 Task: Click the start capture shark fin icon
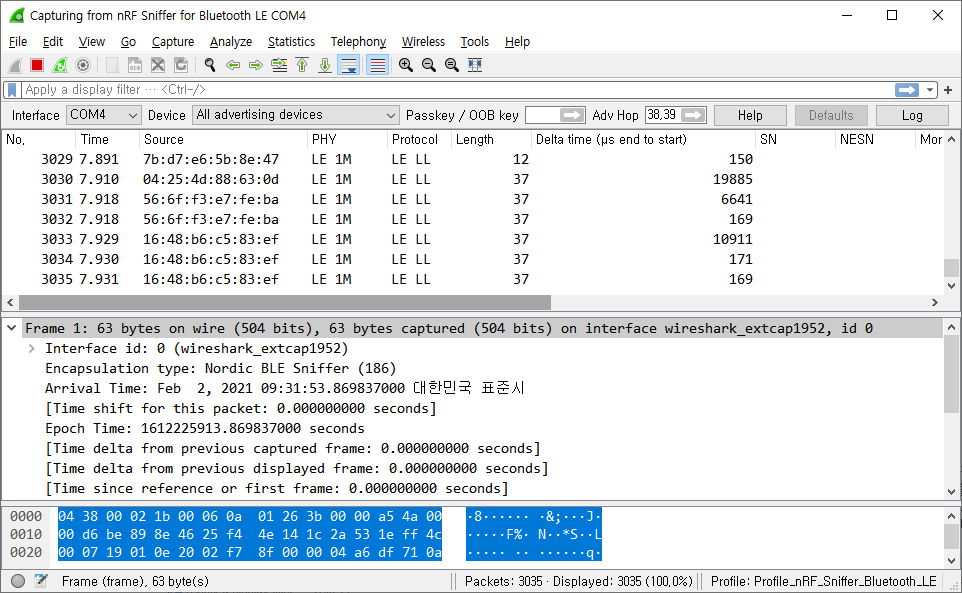[15, 65]
